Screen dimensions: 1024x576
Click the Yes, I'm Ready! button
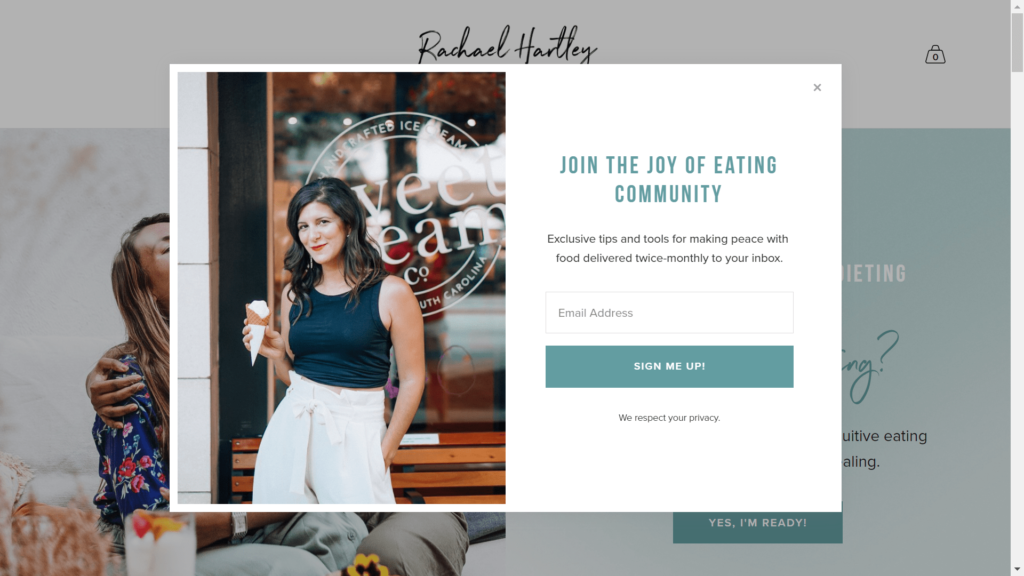758,527
